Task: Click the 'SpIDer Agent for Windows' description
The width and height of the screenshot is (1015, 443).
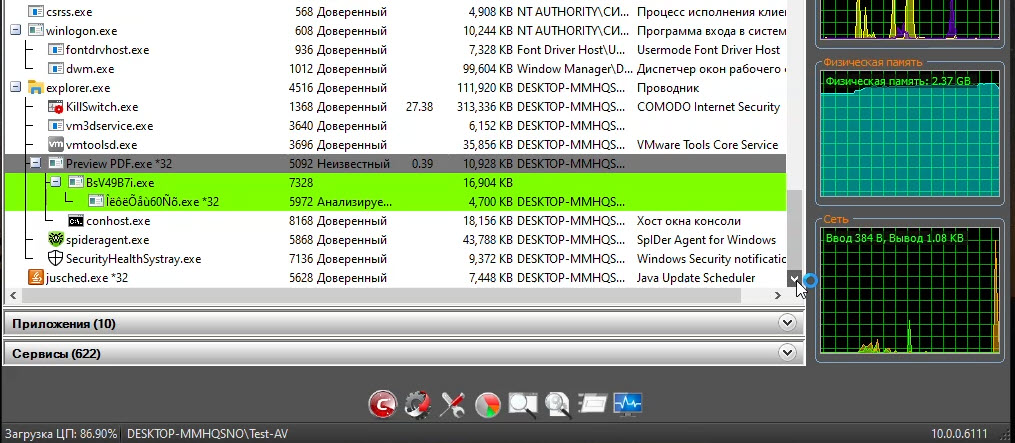Action: pos(706,240)
